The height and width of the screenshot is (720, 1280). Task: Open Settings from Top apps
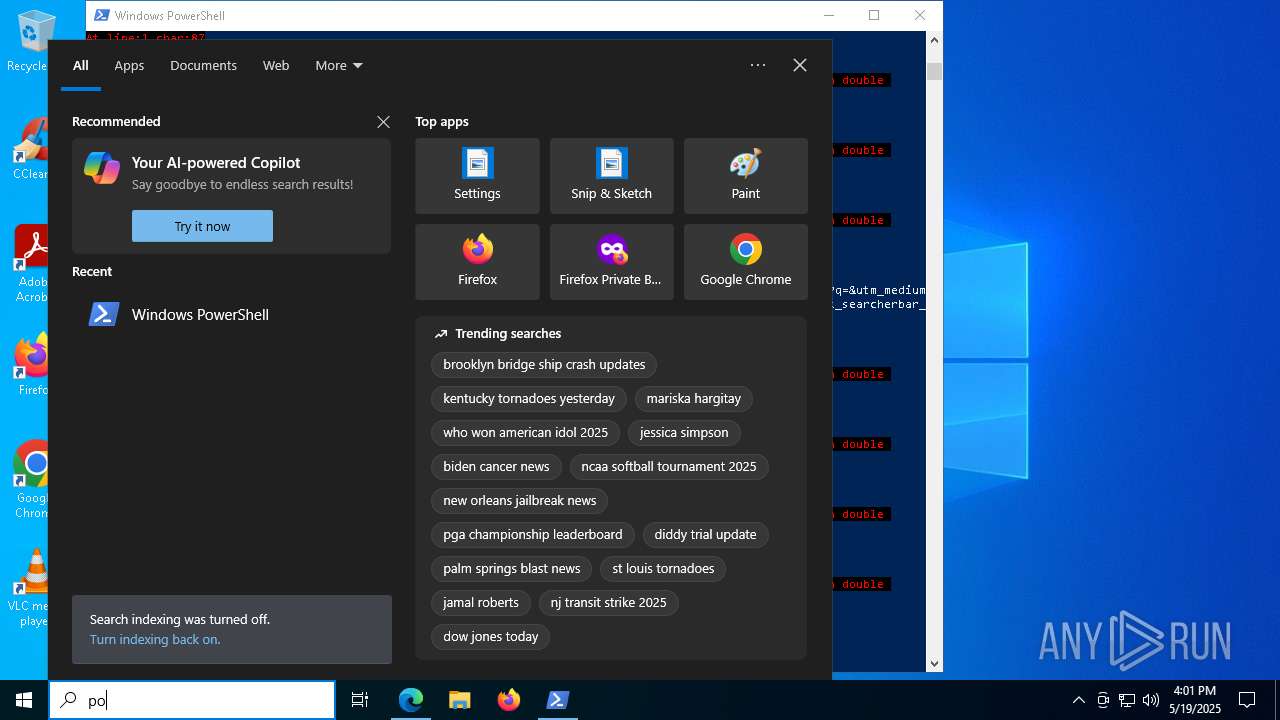pos(477,176)
